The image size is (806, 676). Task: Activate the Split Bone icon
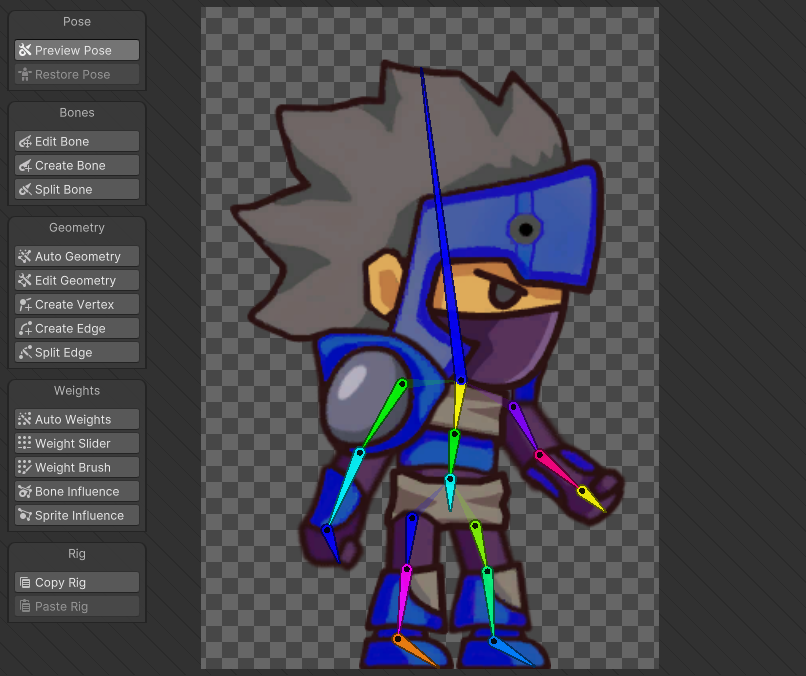[x=25, y=190]
